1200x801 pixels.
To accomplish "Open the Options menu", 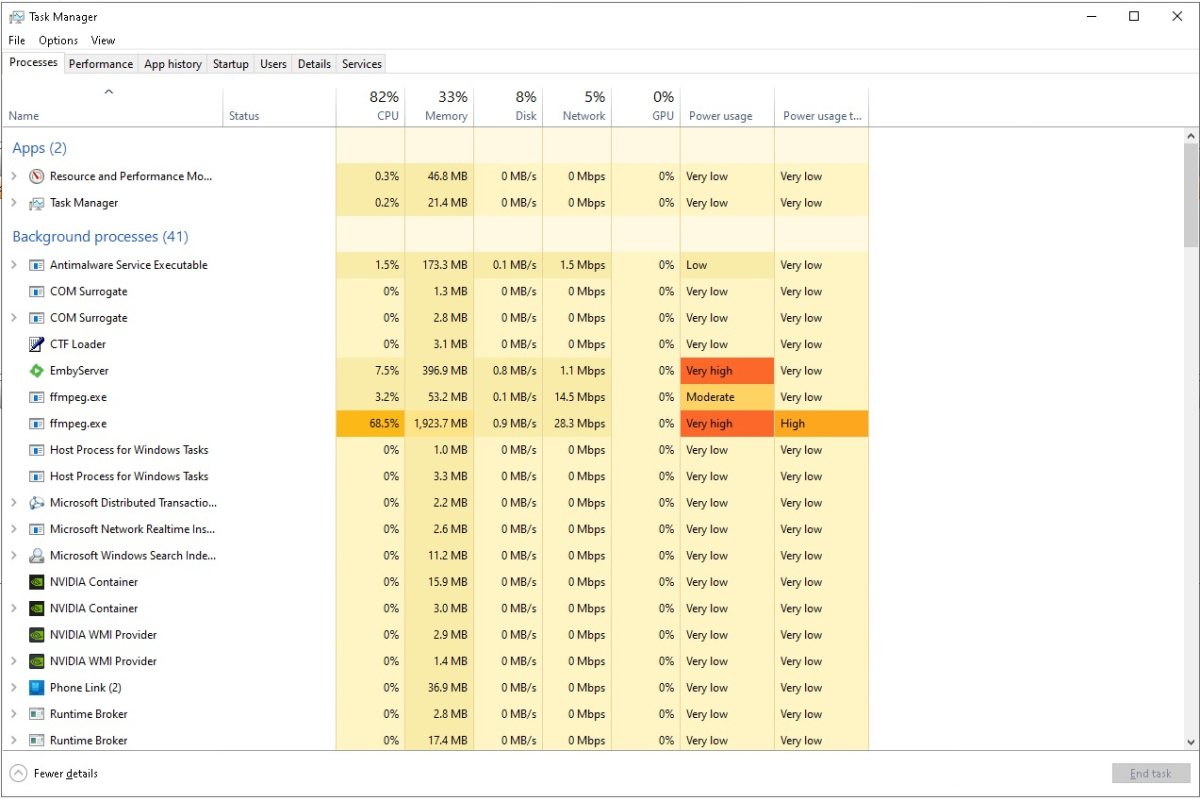I will coord(58,41).
